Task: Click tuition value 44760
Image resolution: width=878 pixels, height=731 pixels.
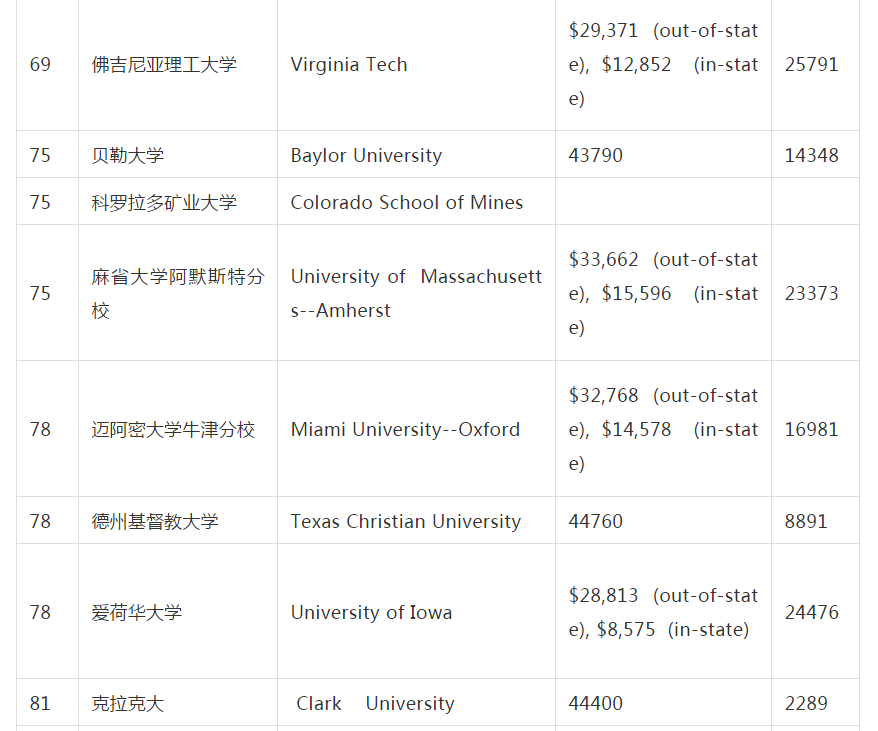Action: coord(596,521)
